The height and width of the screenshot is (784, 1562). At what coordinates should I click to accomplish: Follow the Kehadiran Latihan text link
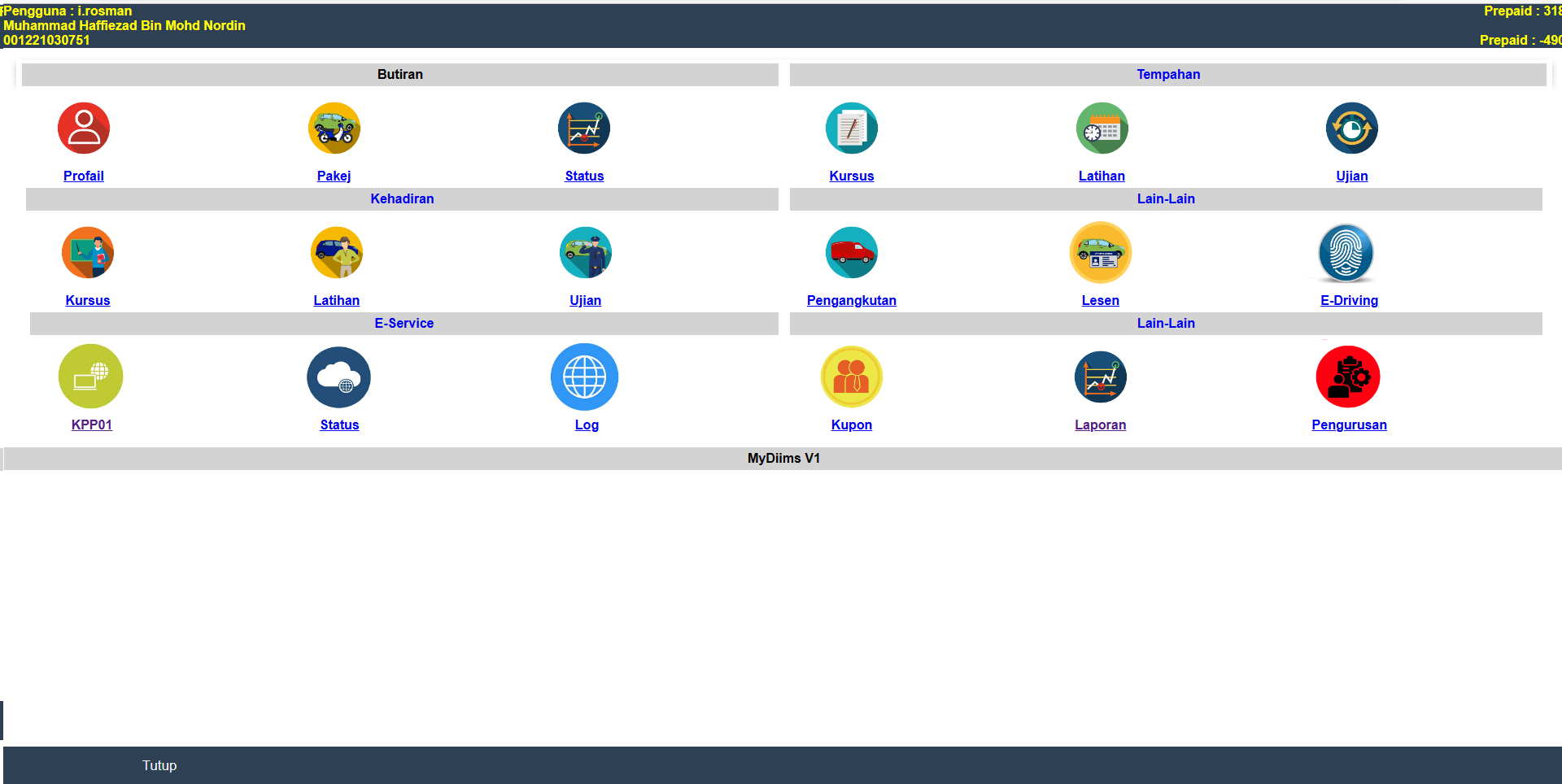point(337,300)
